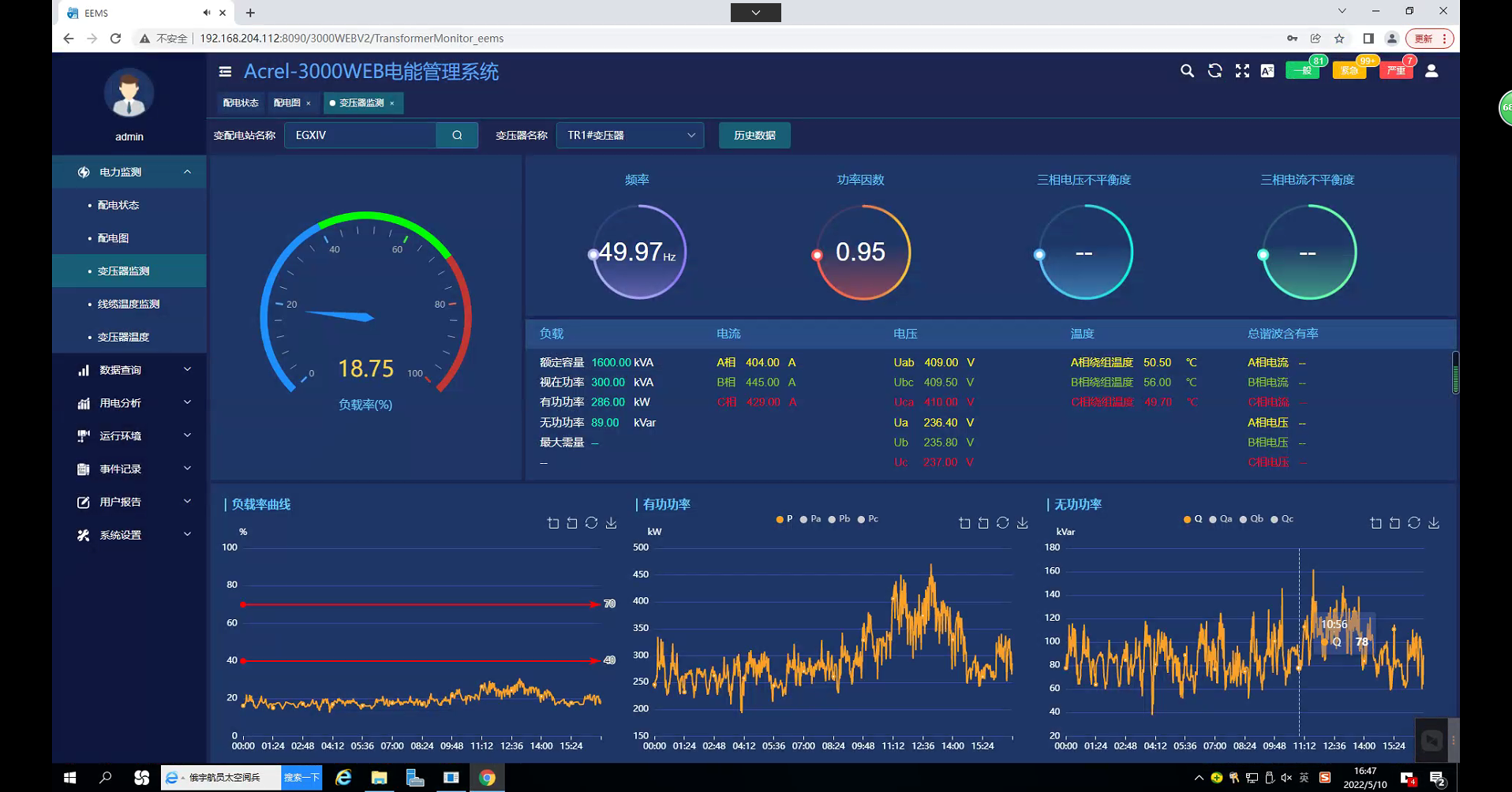1512x792 pixels.
Task: Restore the 有功功率 chart view icon
Action: point(1002,523)
